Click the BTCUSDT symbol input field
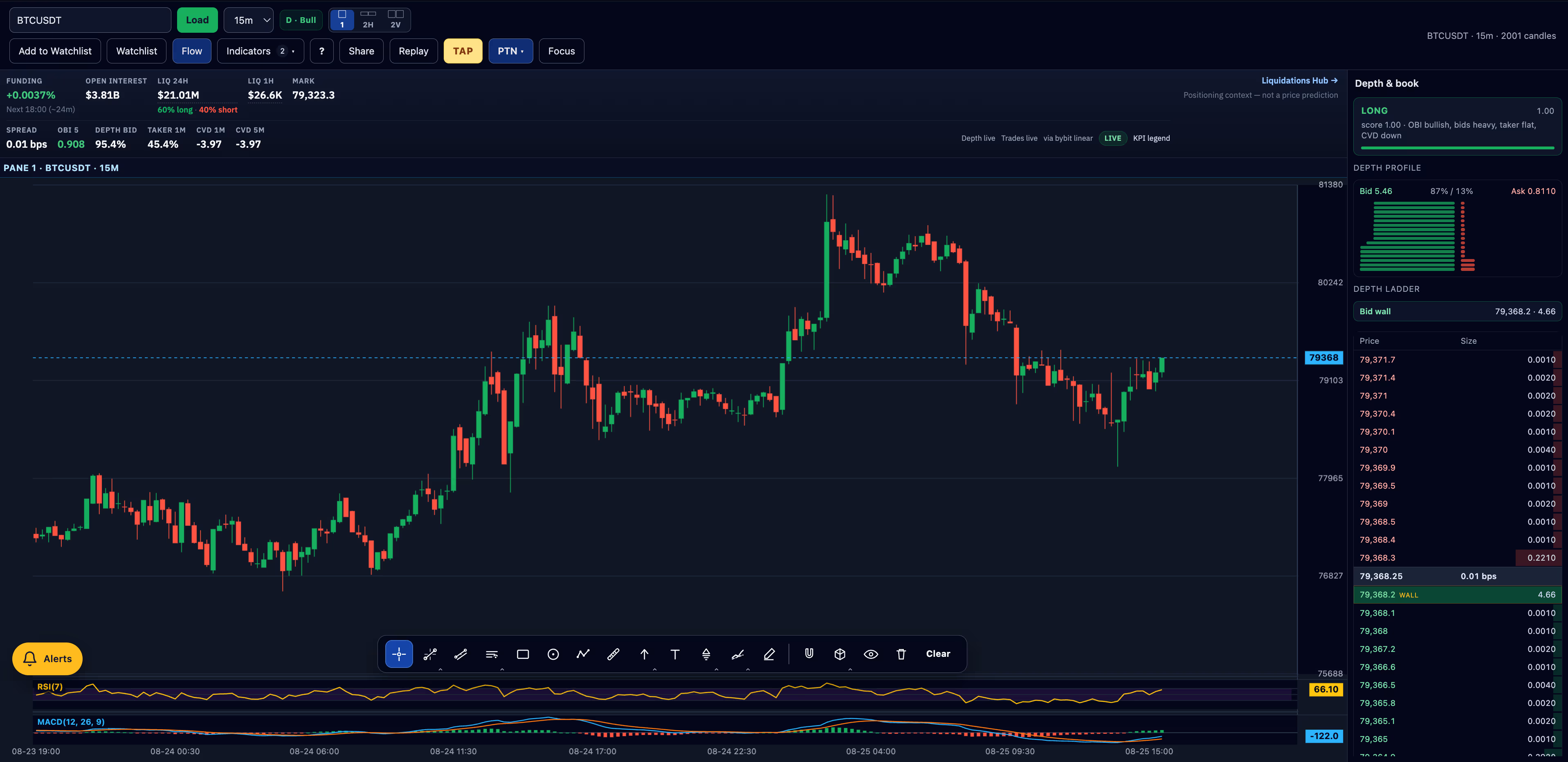This screenshot has height=762, width=1568. coord(90,20)
